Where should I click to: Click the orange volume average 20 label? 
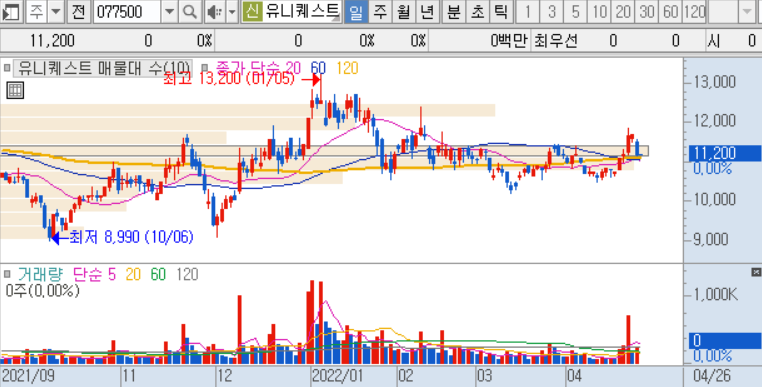point(133,275)
